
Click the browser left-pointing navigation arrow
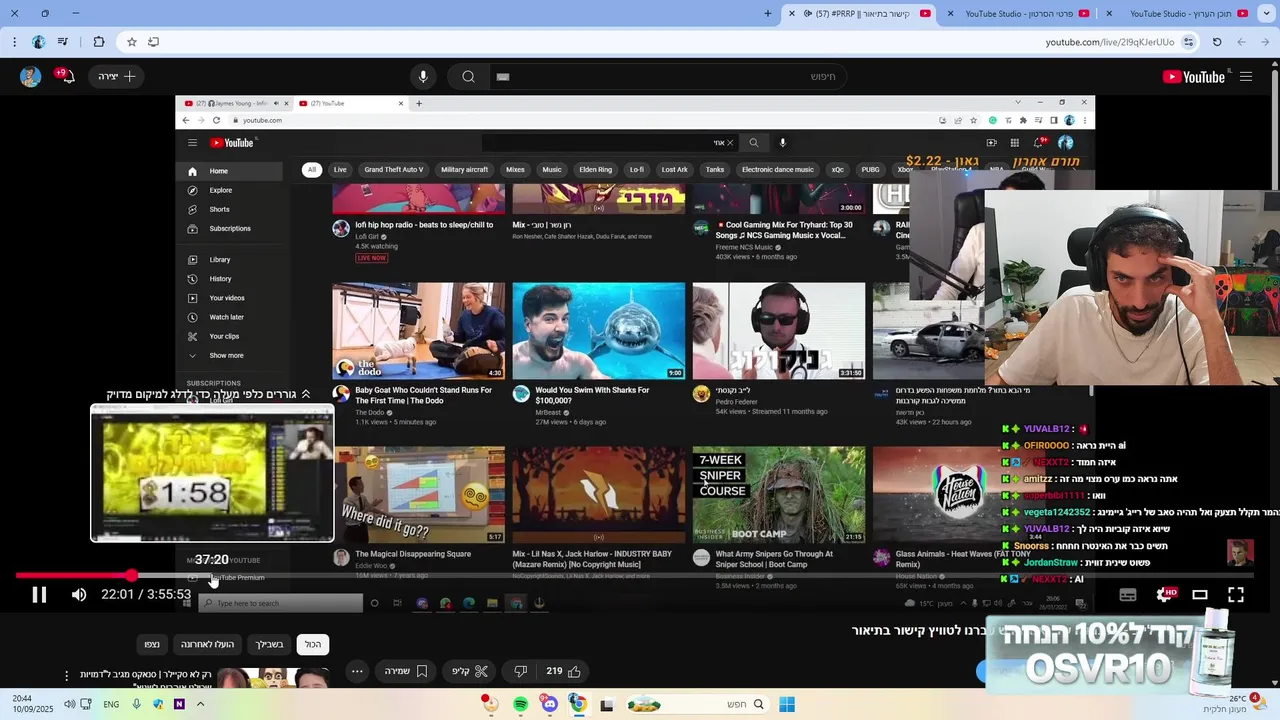pyautogui.click(x=1241, y=42)
